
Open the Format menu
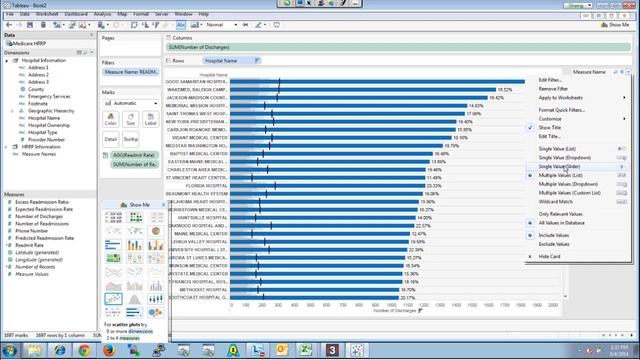[140, 14]
